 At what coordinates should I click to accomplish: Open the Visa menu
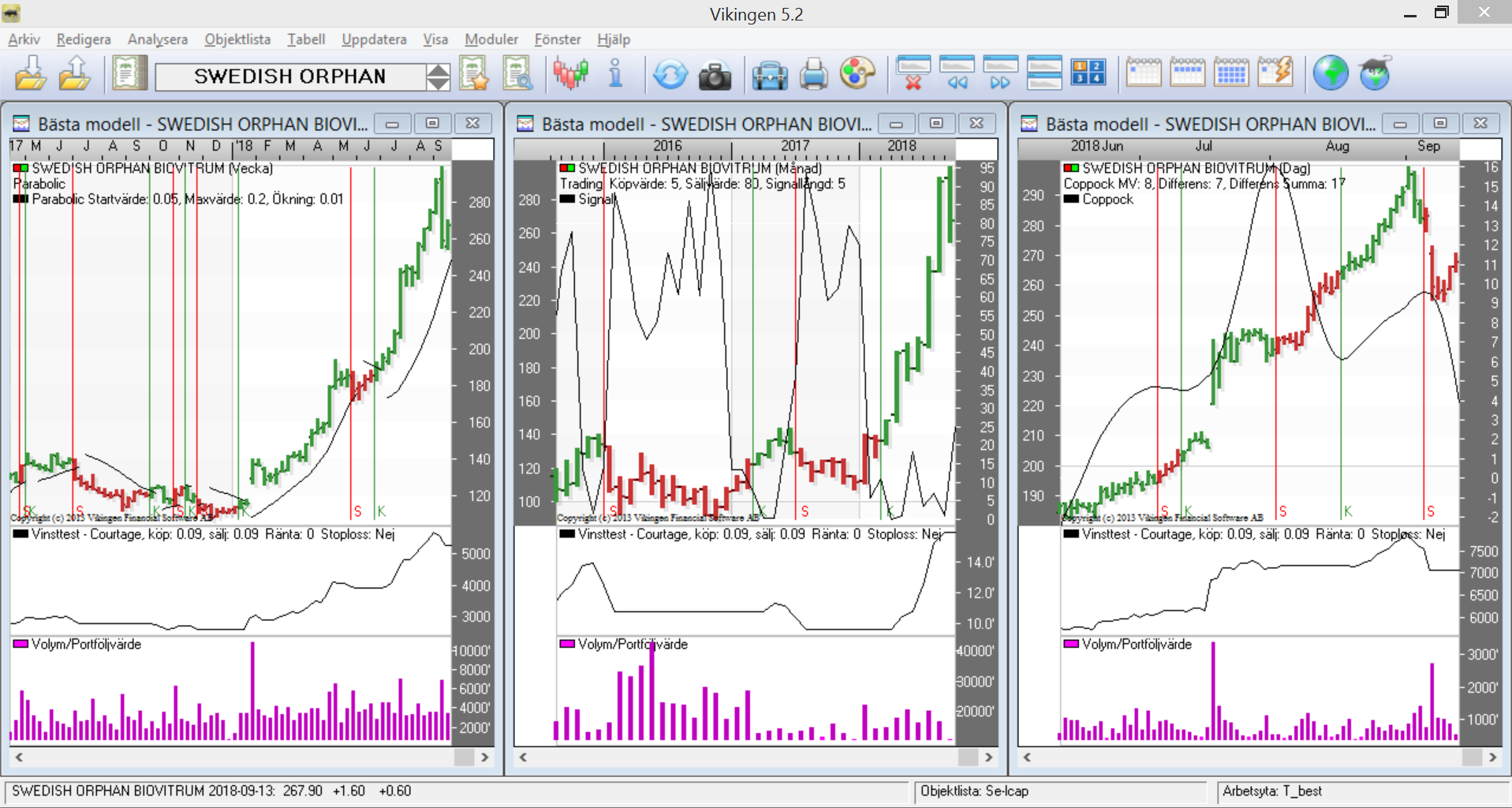(435, 39)
